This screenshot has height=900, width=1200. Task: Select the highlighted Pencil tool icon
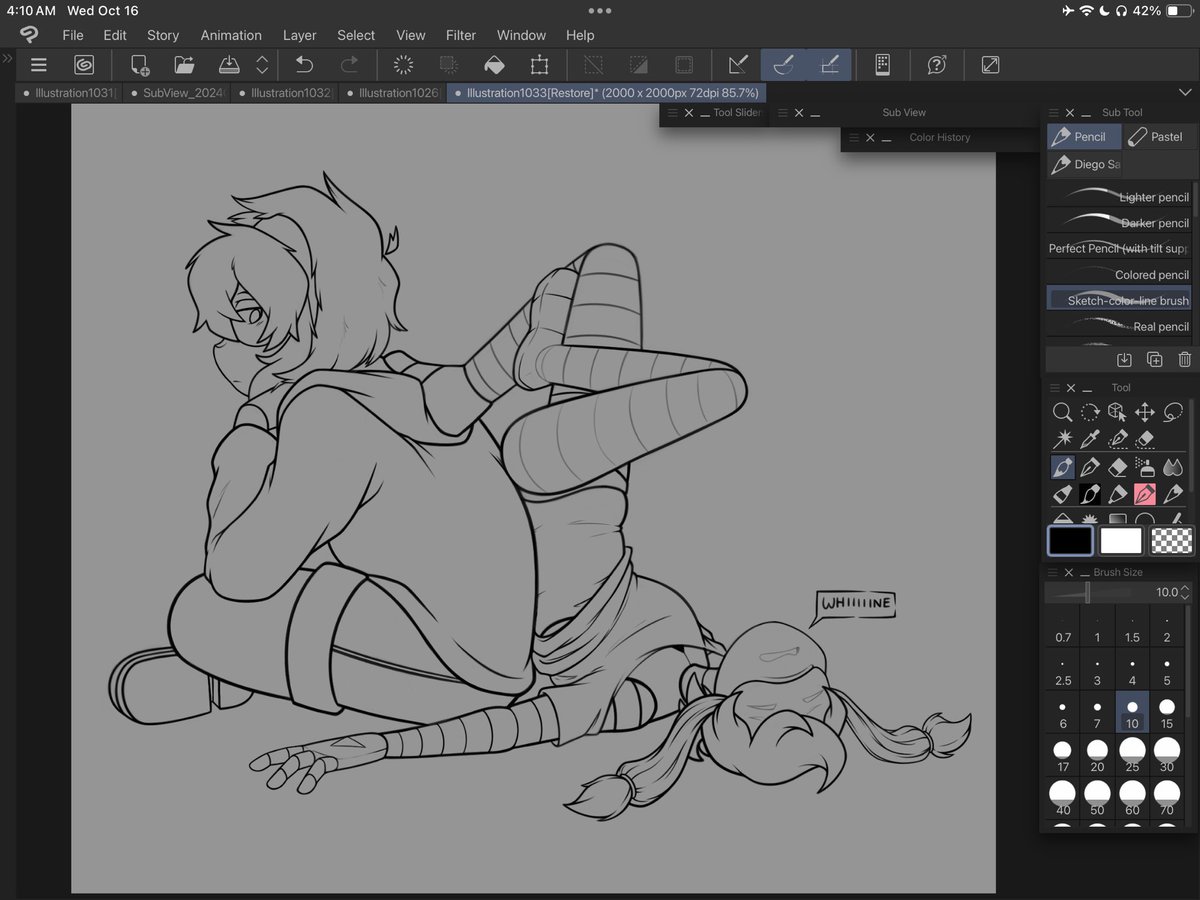click(1062, 467)
